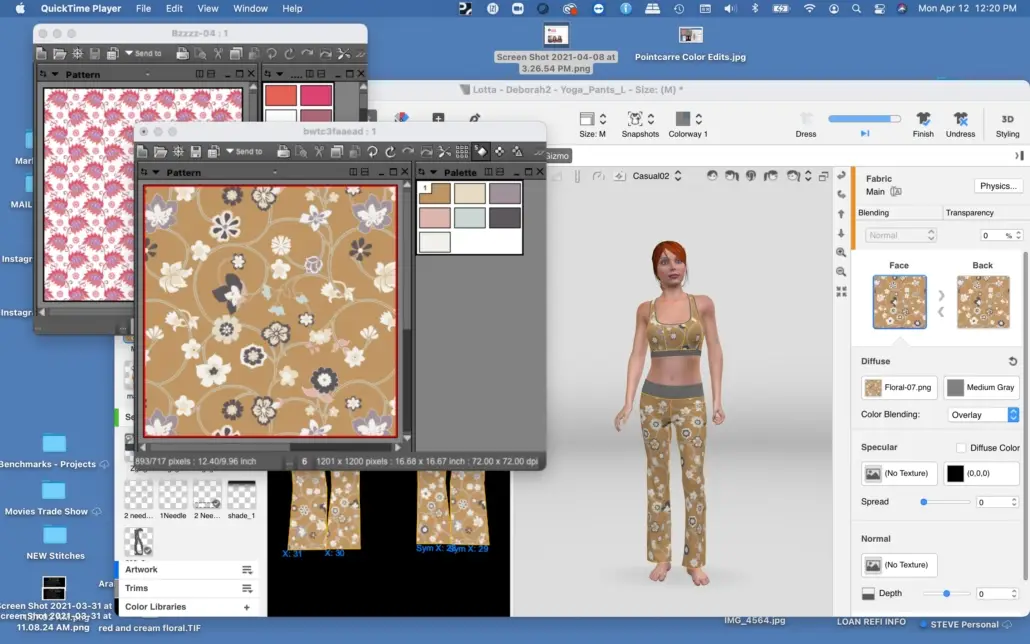This screenshot has width=1030, height=644.
Task: Expand the Send to dropdown menu
Action: point(241,152)
